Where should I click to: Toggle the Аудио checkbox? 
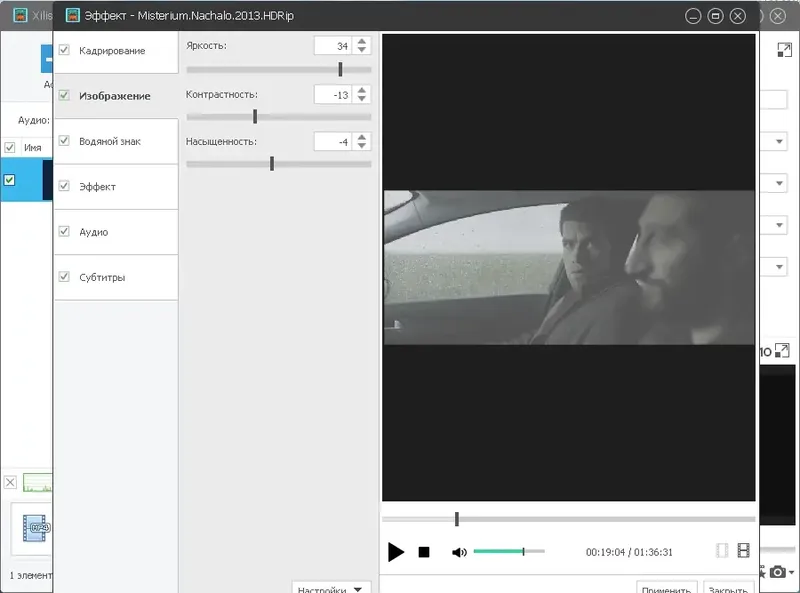pos(64,231)
